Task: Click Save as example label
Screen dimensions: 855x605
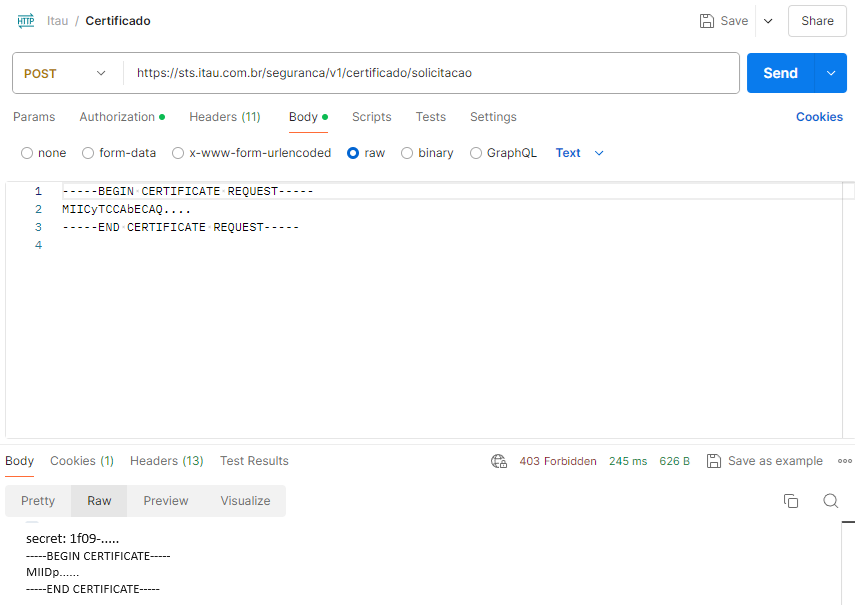Action: [775, 461]
